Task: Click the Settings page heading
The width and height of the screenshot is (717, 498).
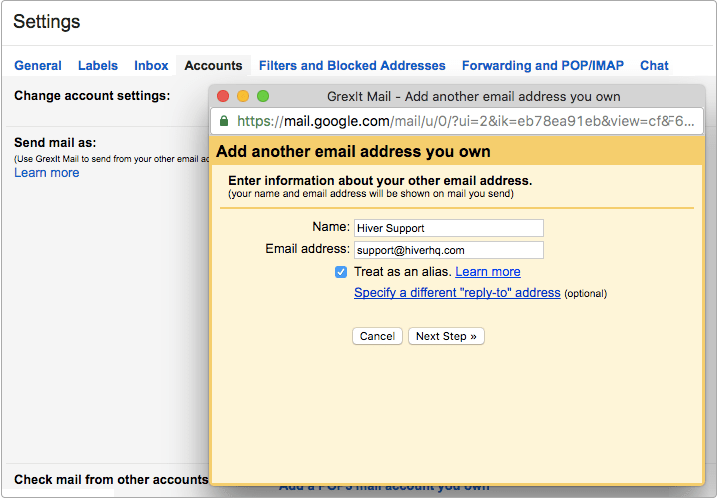Action: pos(47,21)
